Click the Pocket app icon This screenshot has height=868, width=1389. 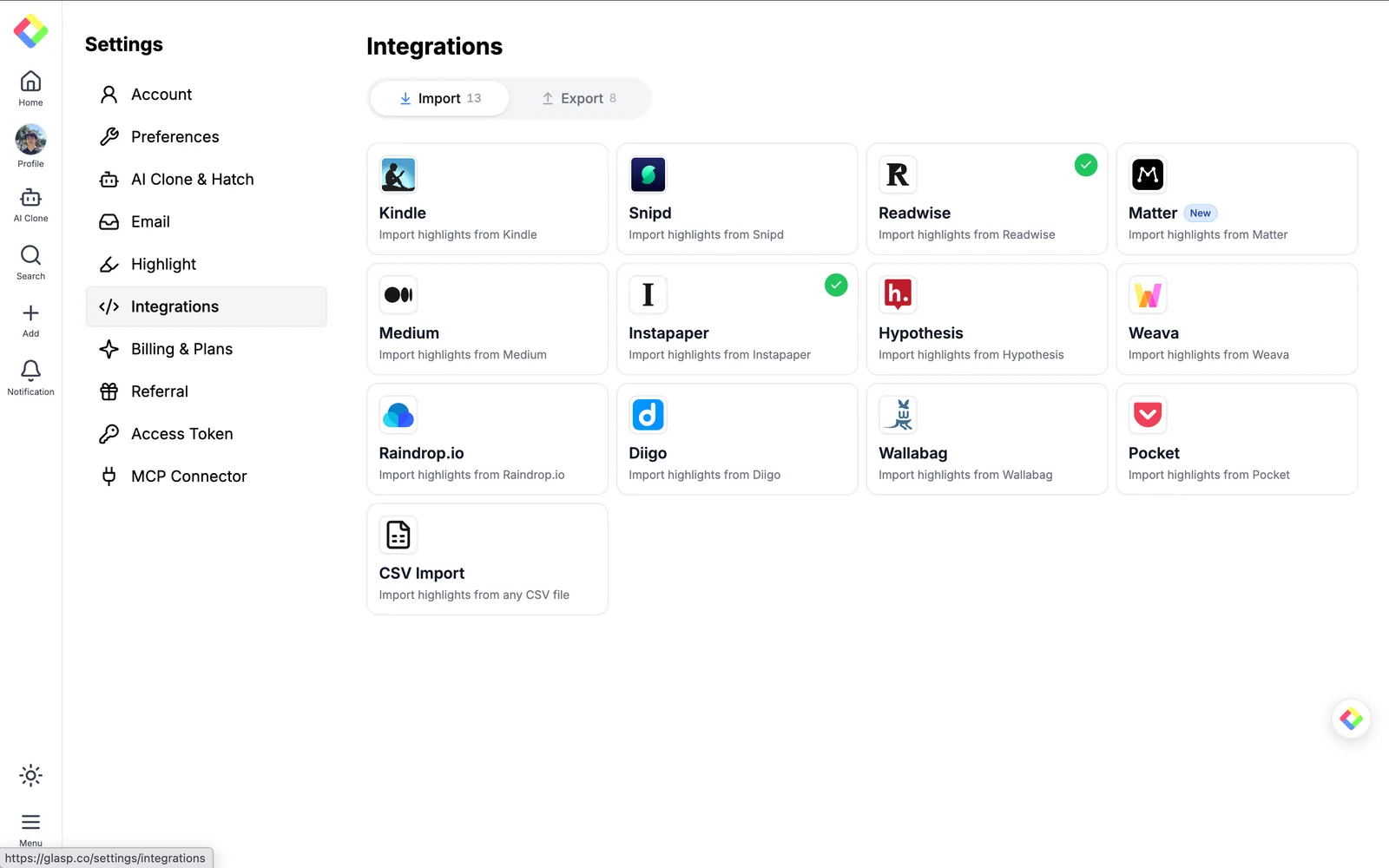[1148, 415]
